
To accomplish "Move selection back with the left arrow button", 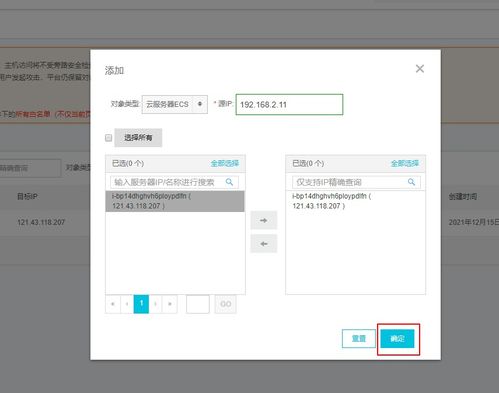I will click(264, 244).
